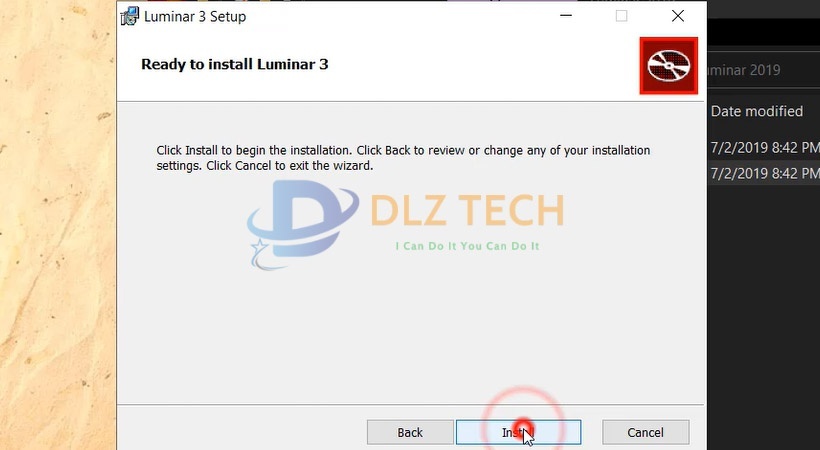Screen dimensions: 820x450
Task: Select the first 7/2/2019 8:42 PM file row
Action: pos(765,148)
